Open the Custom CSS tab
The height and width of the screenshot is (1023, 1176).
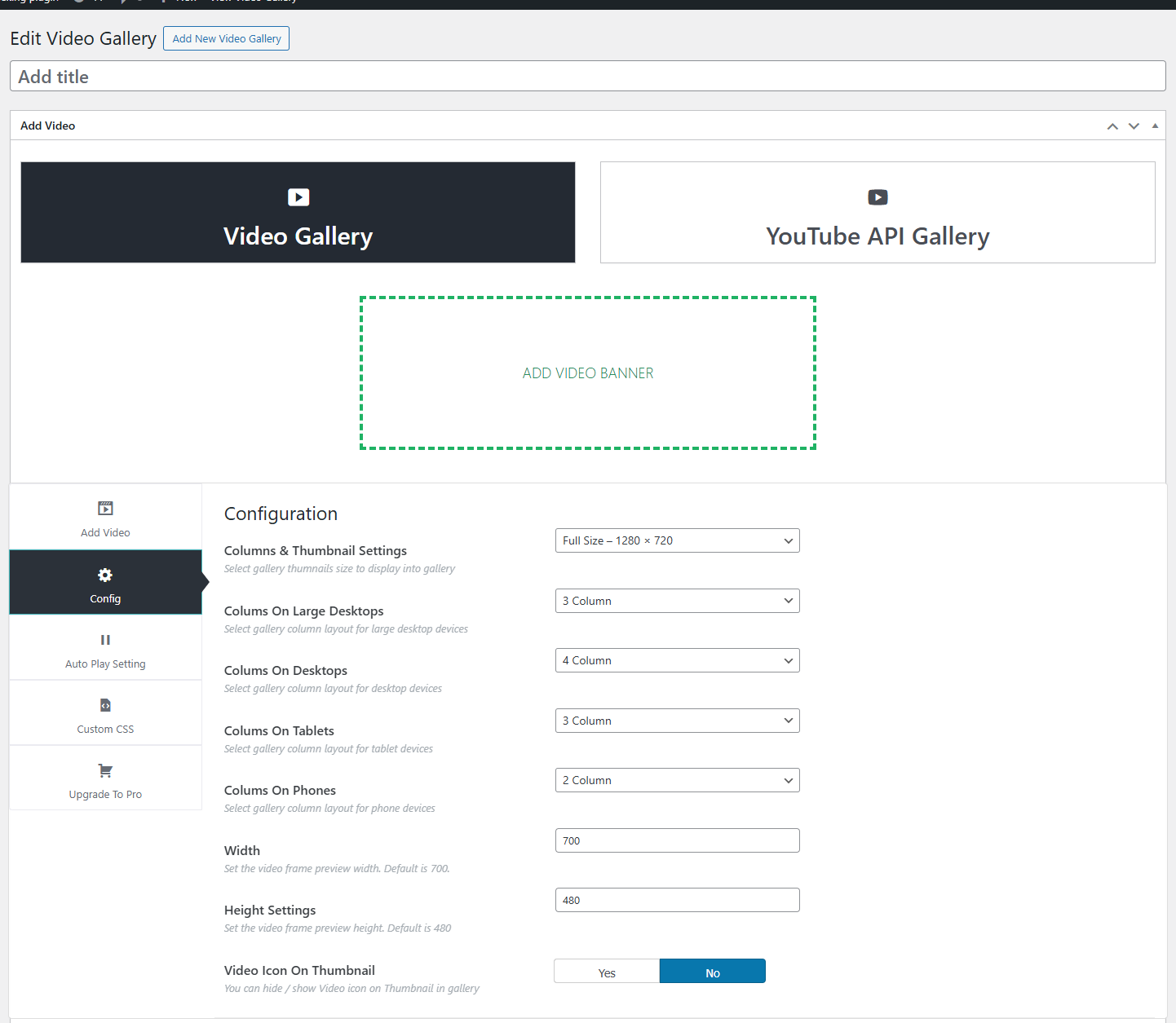click(105, 712)
